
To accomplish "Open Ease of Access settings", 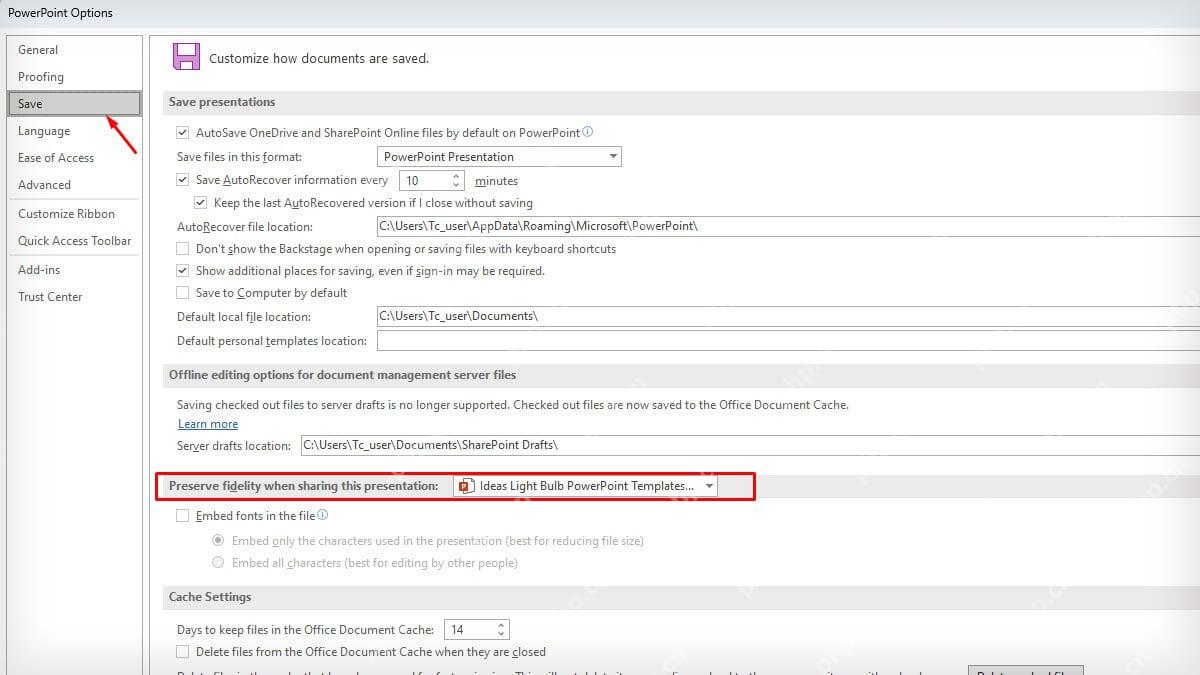I will (74, 158).
